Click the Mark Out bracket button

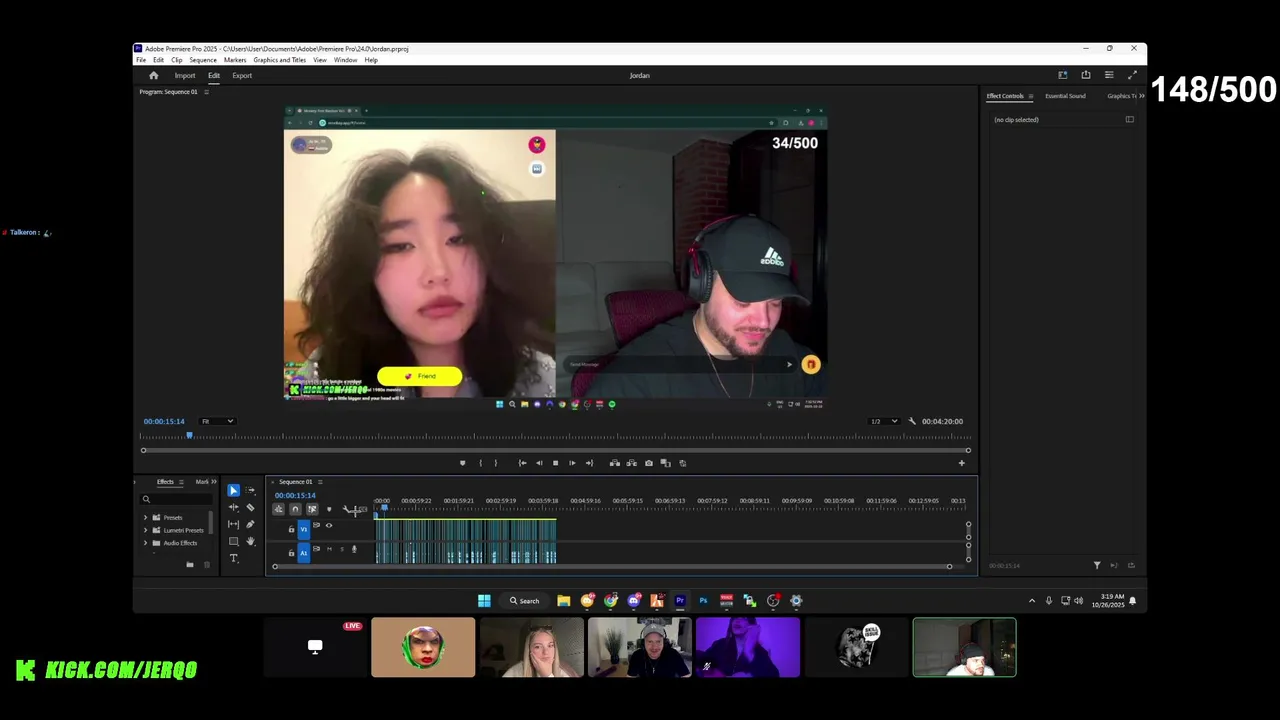(495, 463)
